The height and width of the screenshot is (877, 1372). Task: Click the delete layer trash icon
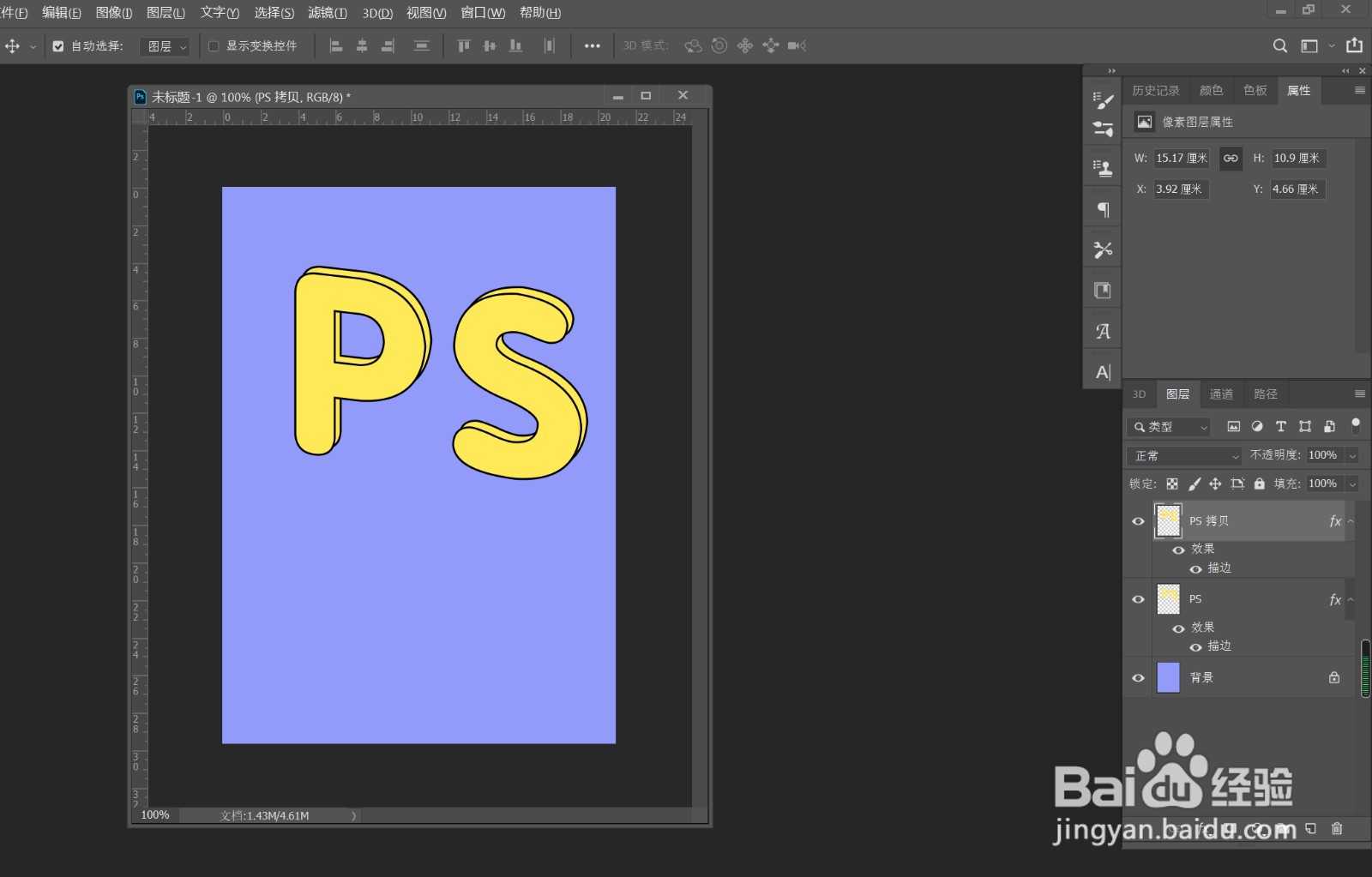1337,828
